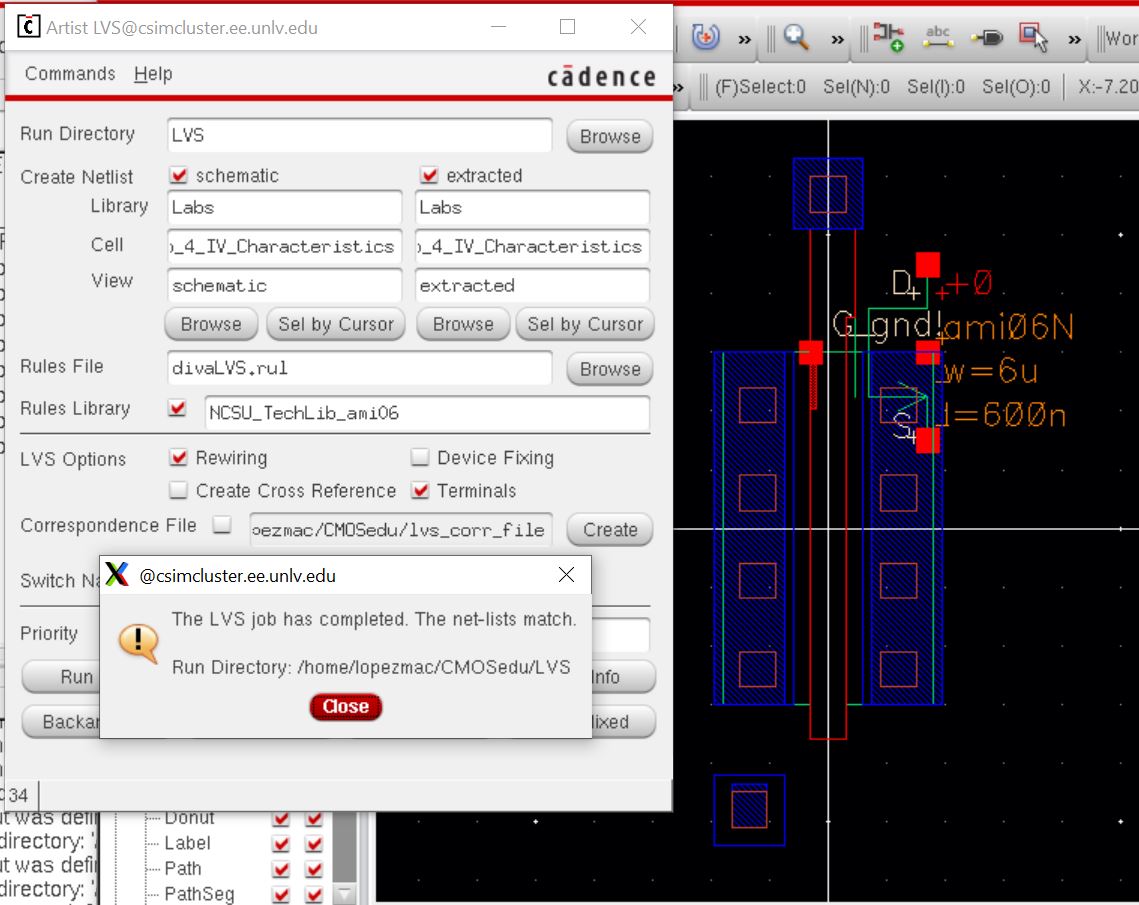Click the warning icon in LVS dialog

pyautogui.click(x=138, y=641)
